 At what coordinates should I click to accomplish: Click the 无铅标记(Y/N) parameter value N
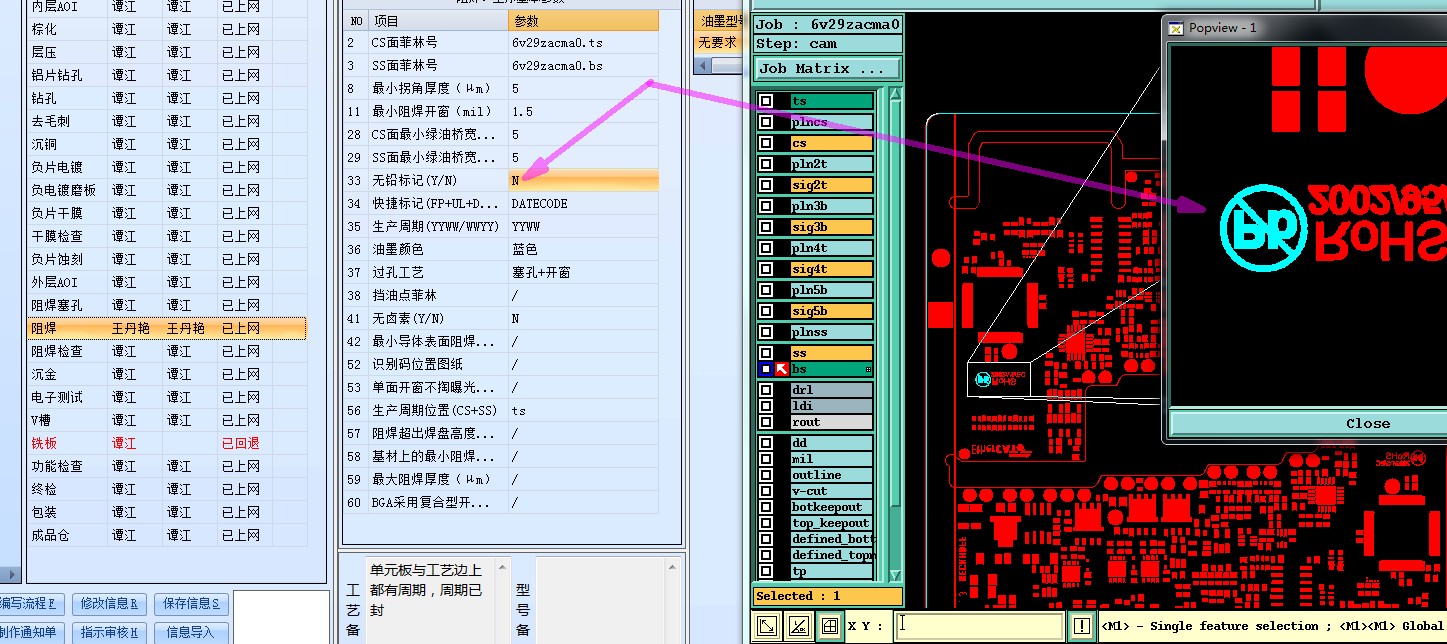point(583,181)
